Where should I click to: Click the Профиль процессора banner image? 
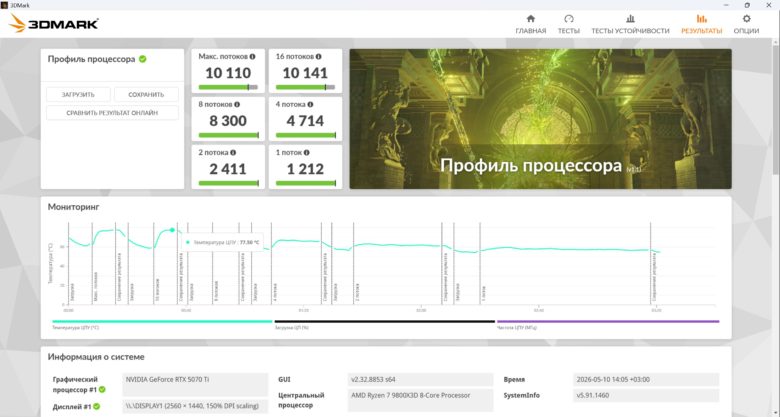click(x=540, y=118)
